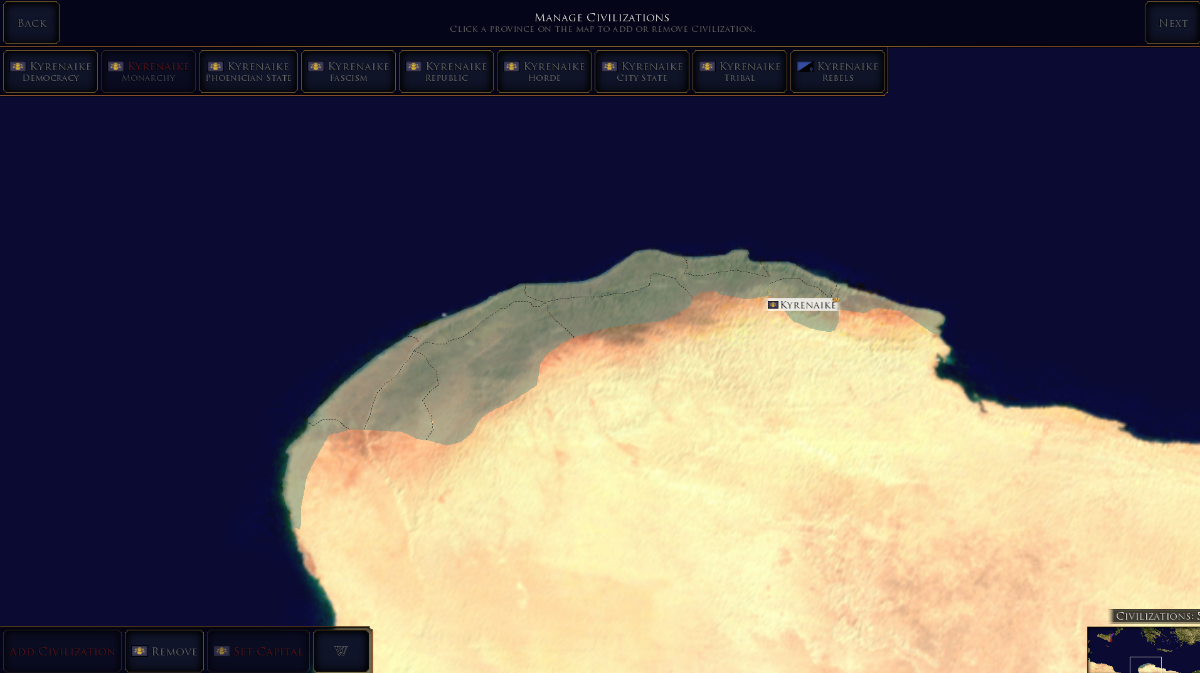Click the Back button

click(x=31, y=23)
